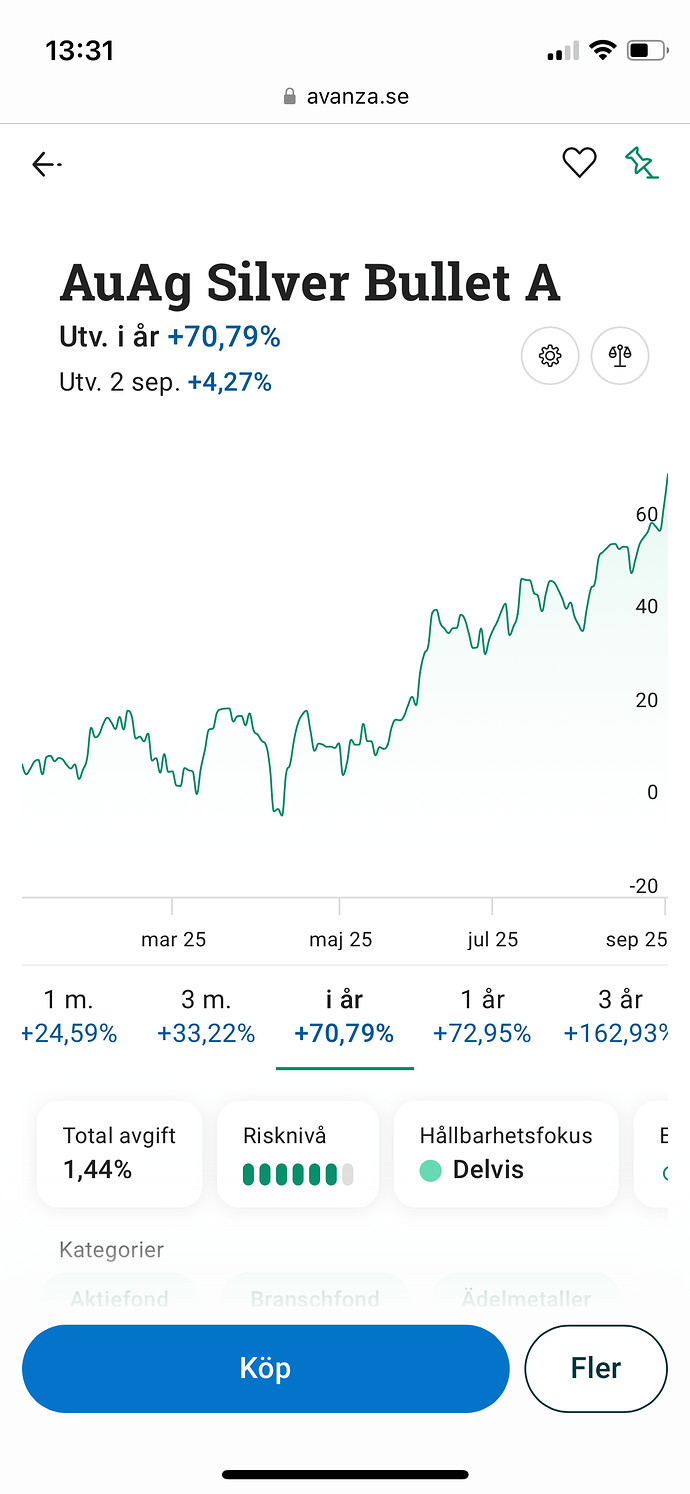
Task: Select the 1 m. period tab
Action: click(69, 1016)
